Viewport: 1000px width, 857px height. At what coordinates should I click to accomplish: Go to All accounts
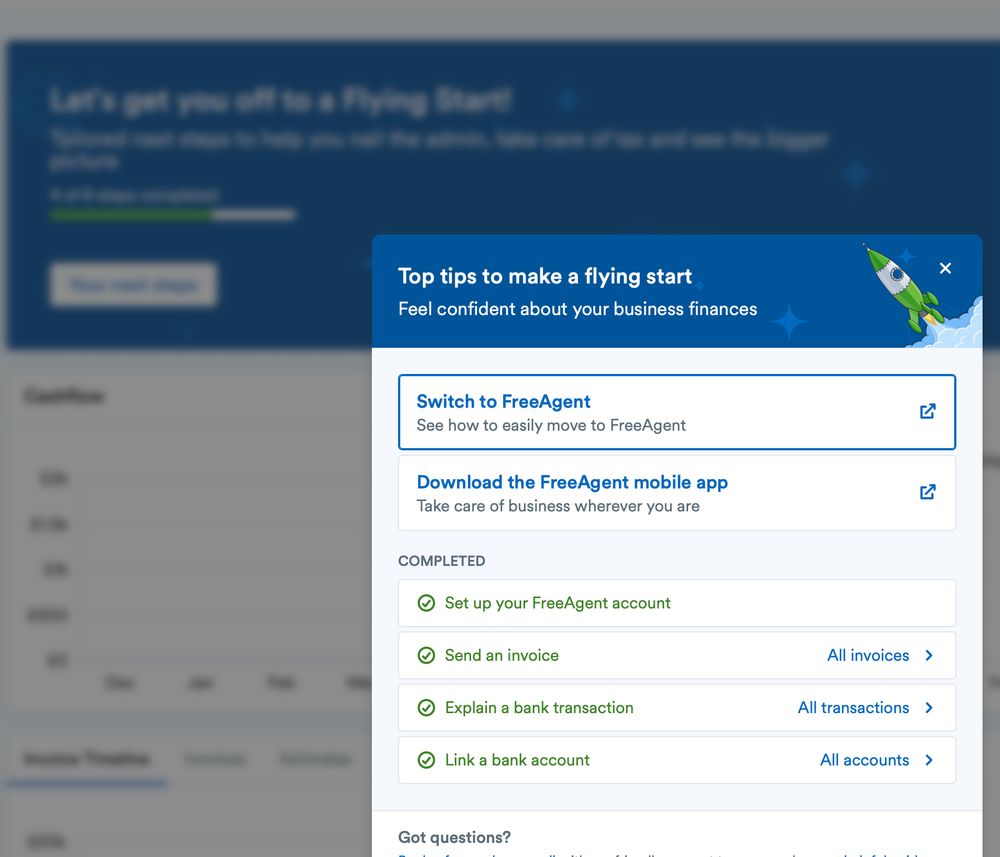click(864, 759)
